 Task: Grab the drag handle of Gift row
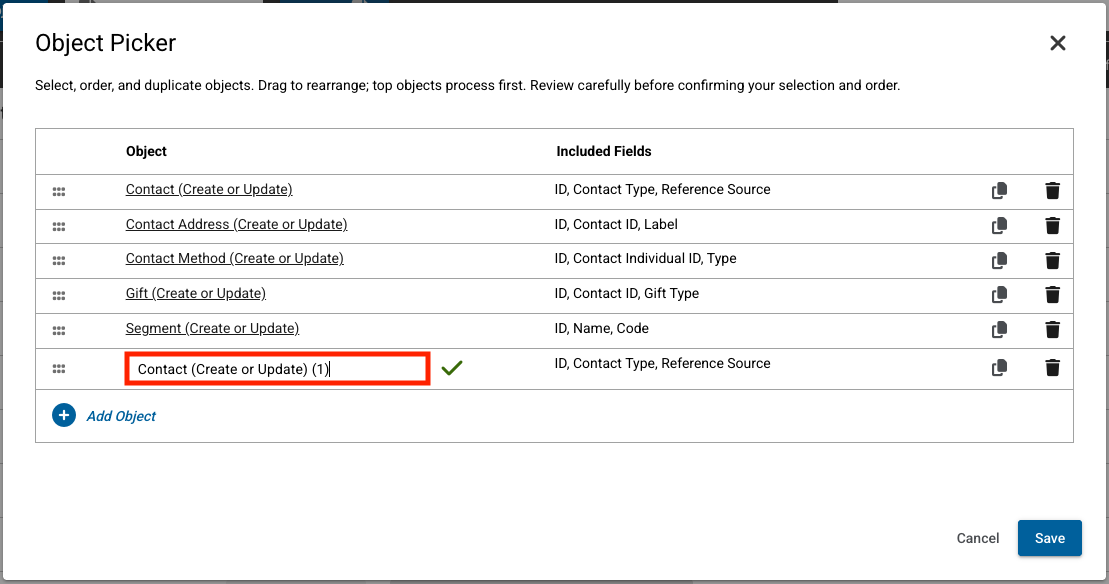(59, 296)
